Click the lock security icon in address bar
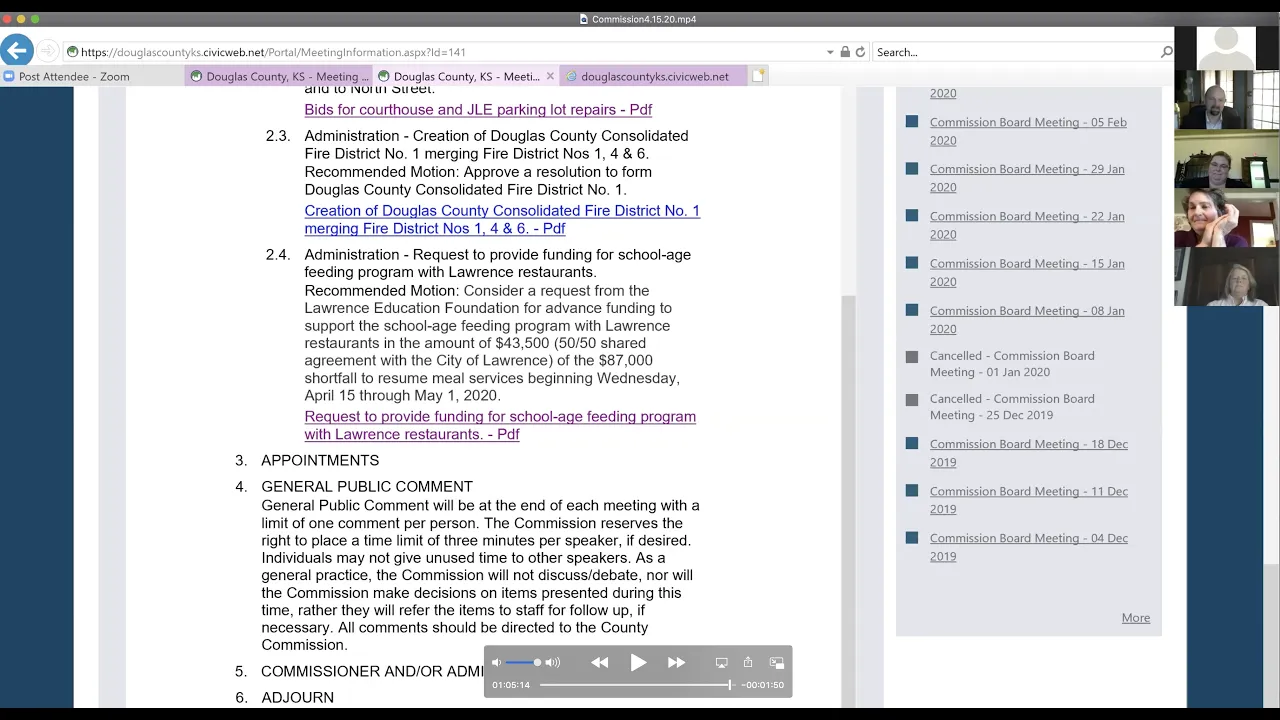 tap(845, 52)
